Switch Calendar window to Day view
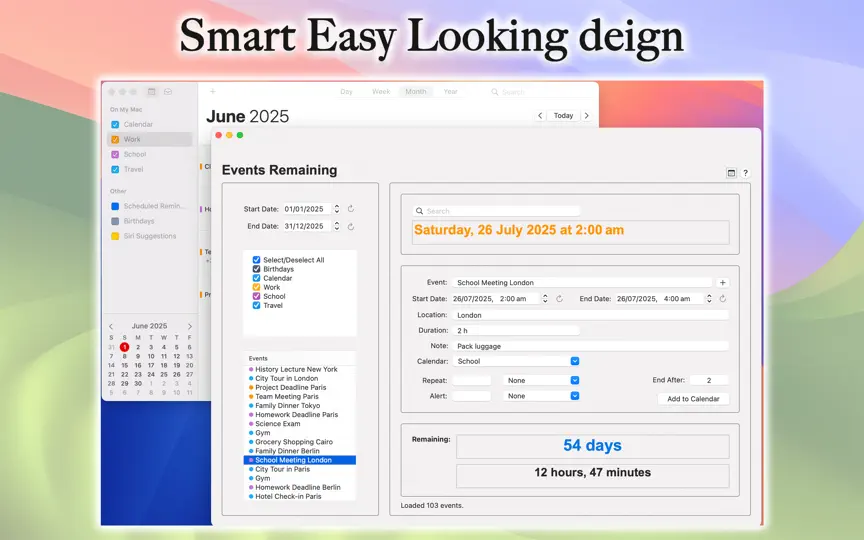Viewport: 864px width, 540px height. click(347, 91)
